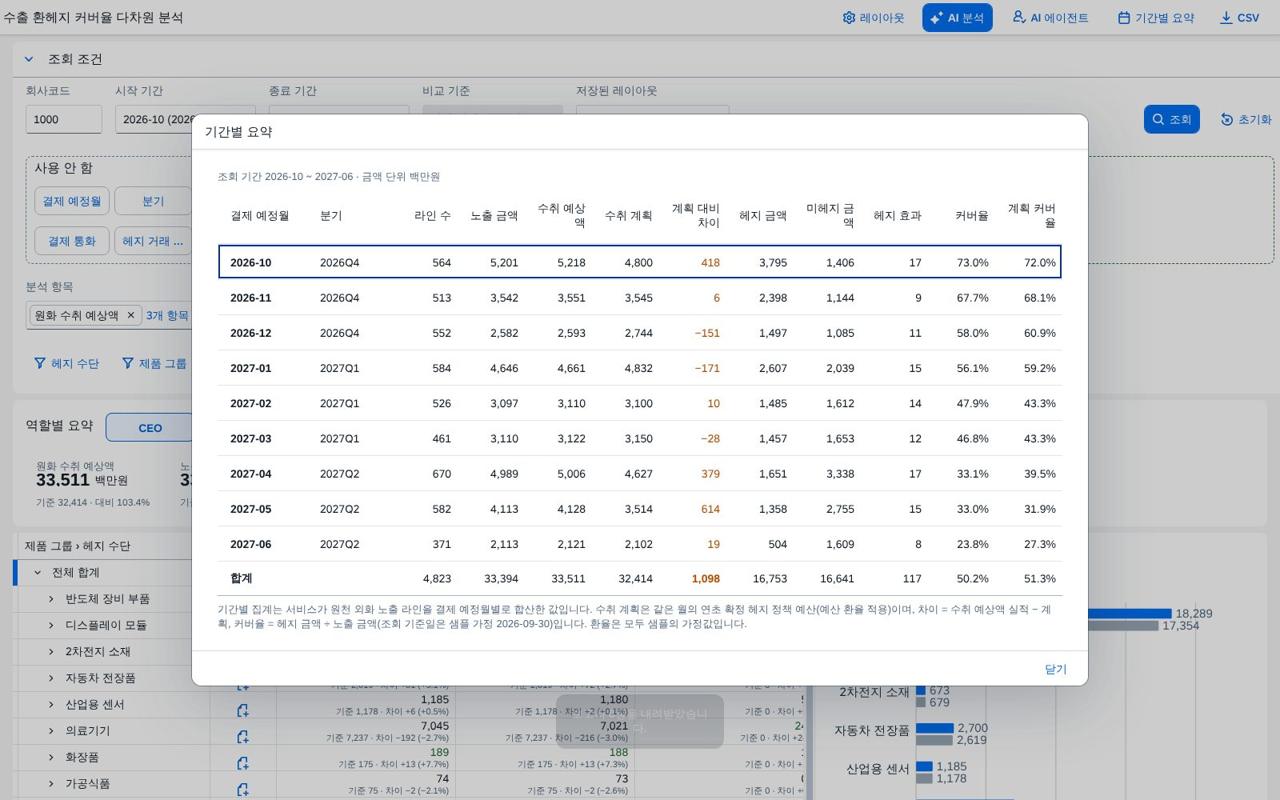Click the AI 분석 sparkle button
Viewport: 1280px width, 800px height.
(x=957, y=18)
